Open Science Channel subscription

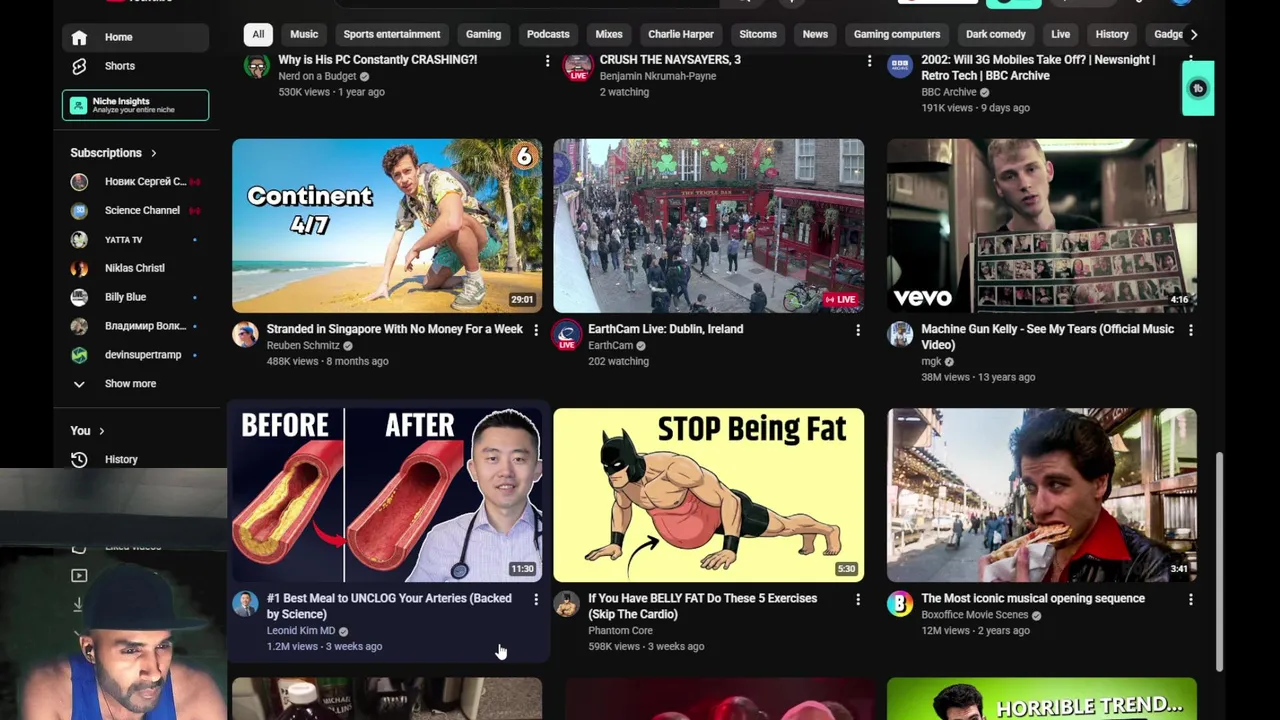pyautogui.click(x=135, y=211)
